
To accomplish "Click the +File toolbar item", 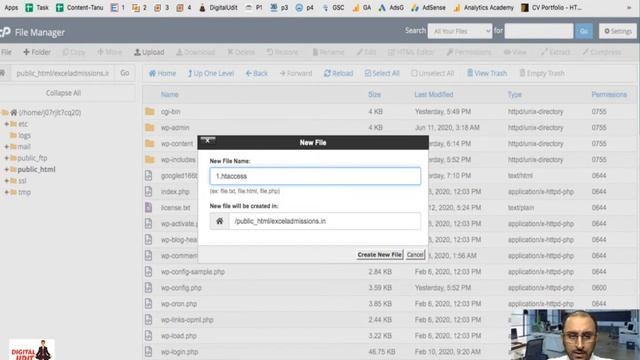I will pos(6,52).
